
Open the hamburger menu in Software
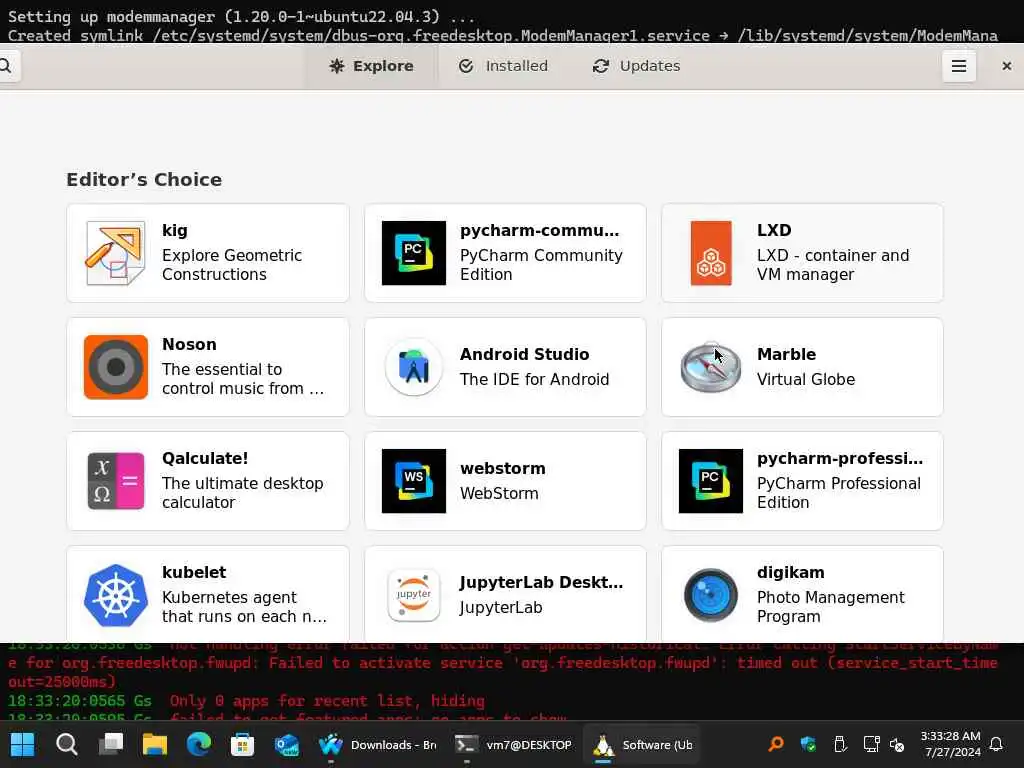point(959,66)
